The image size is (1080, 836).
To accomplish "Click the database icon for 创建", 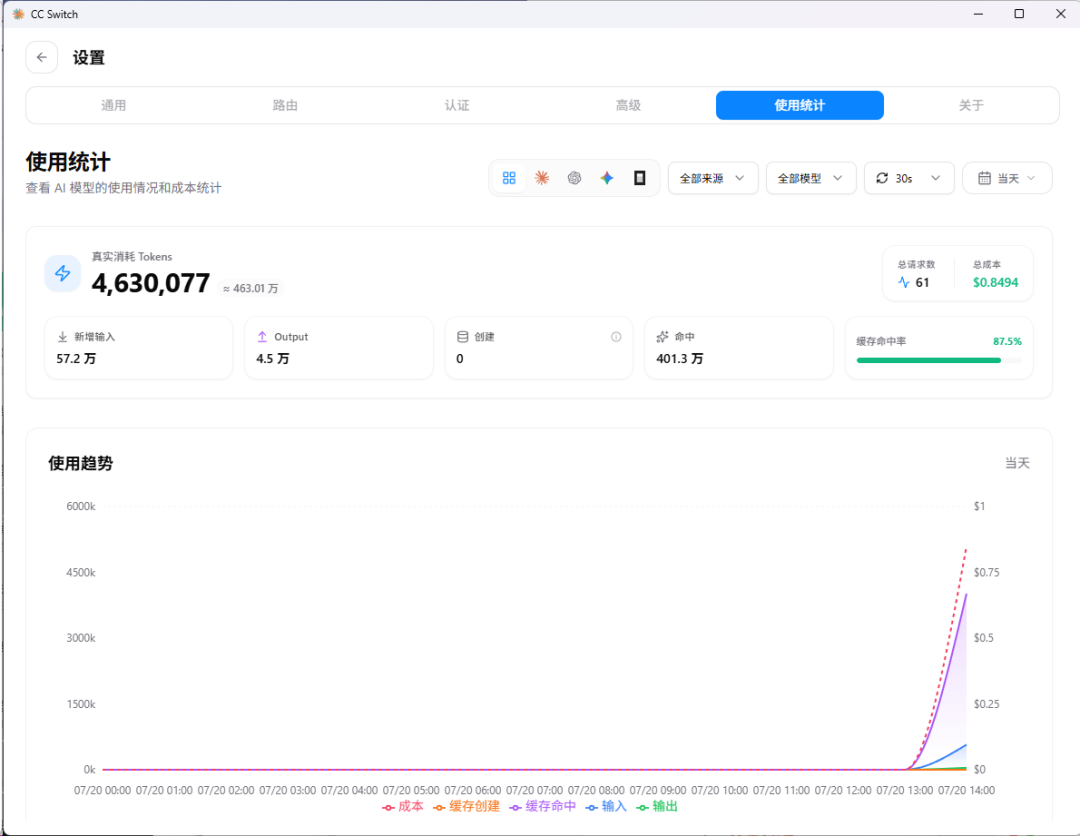I will tap(463, 337).
